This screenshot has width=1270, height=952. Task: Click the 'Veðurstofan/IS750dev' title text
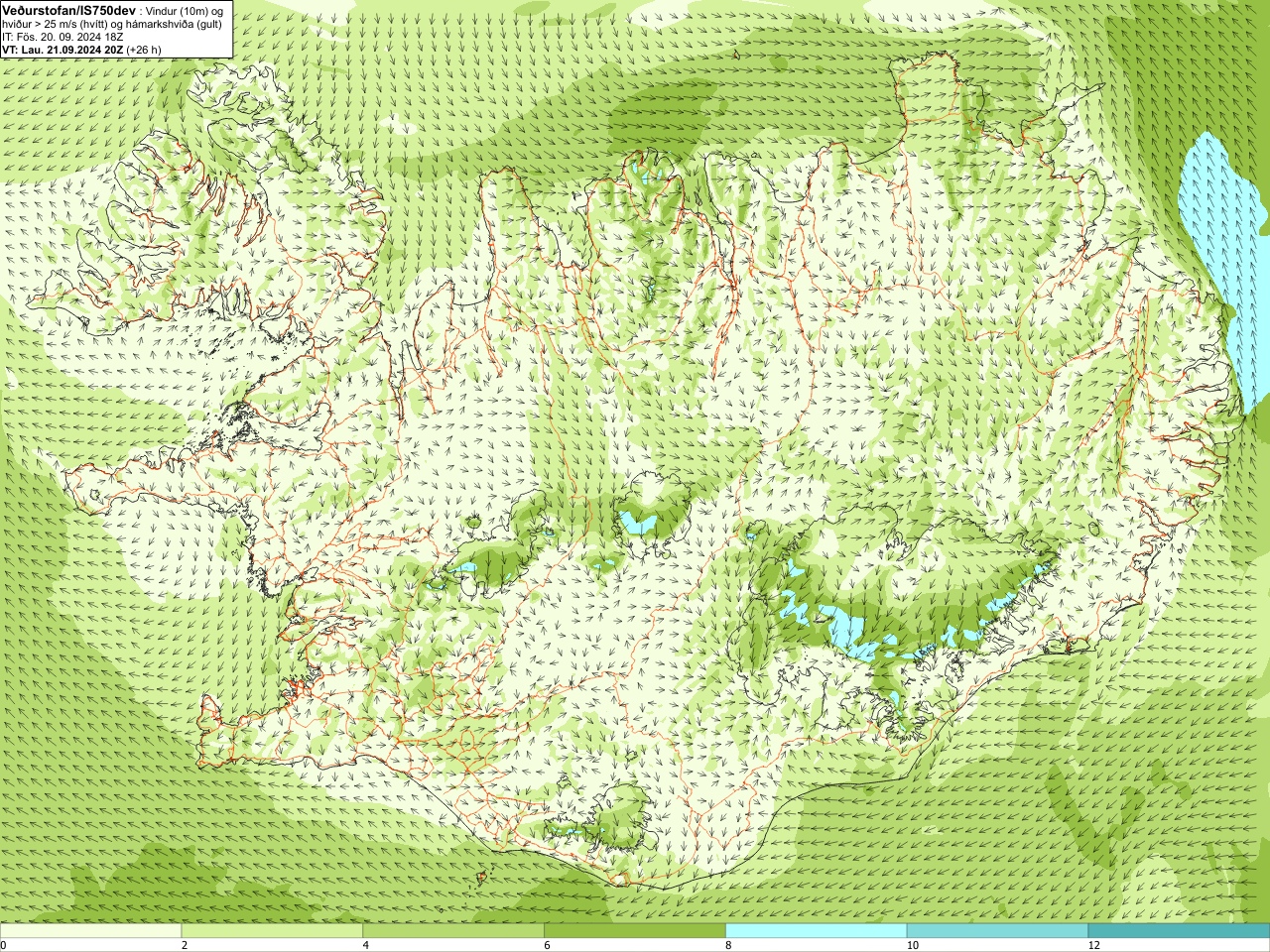[68, 9]
